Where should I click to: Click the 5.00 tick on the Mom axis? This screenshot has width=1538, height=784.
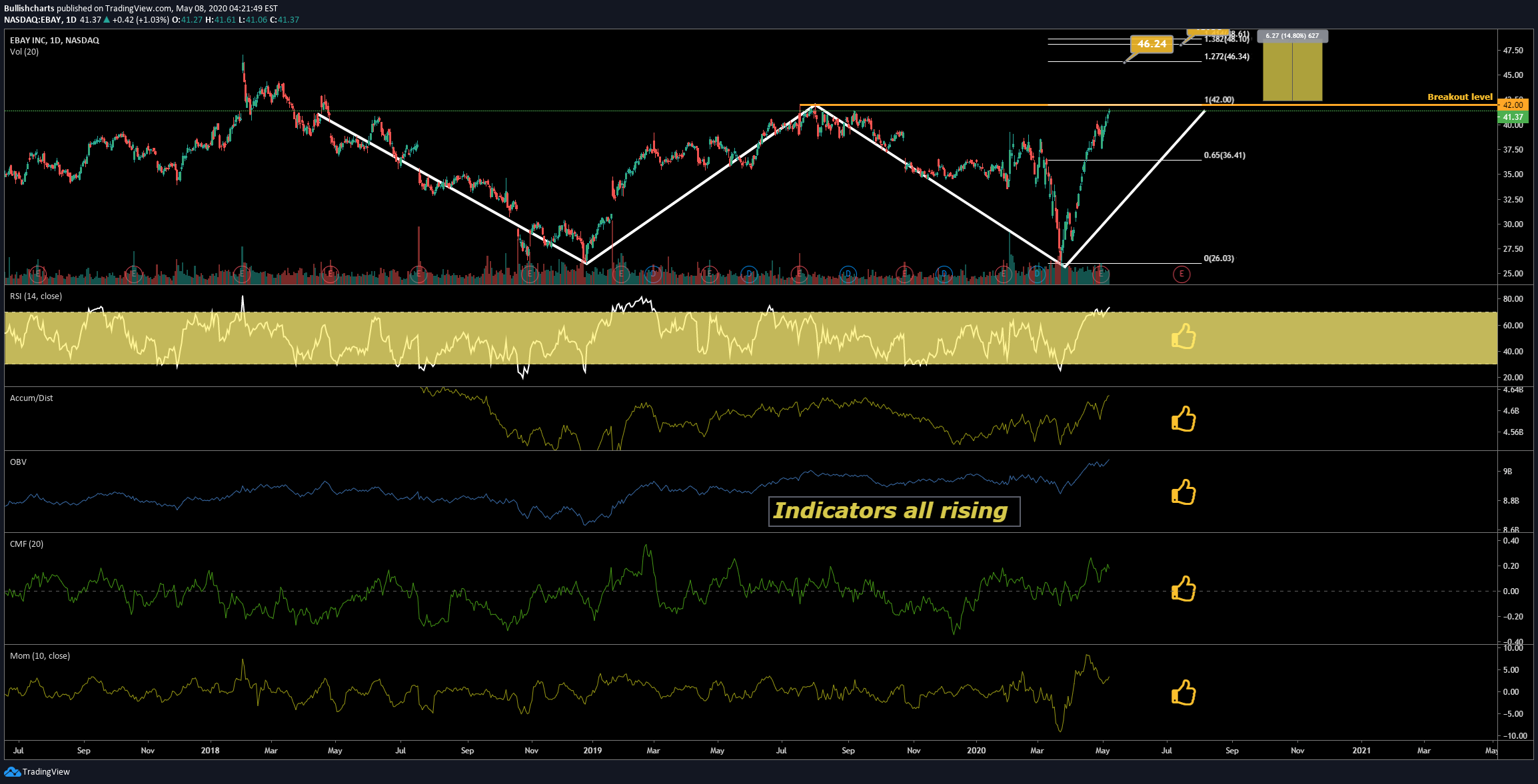point(1511,670)
